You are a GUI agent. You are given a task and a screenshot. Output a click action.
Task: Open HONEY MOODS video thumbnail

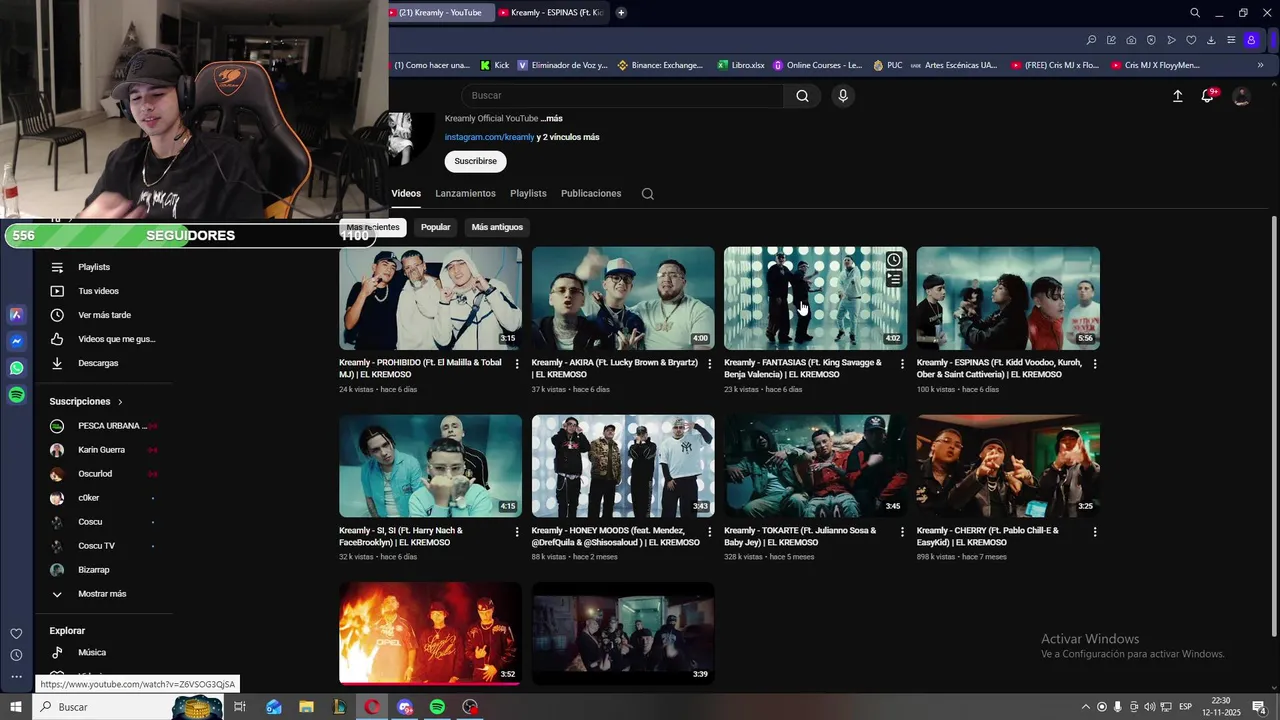[623, 466]
